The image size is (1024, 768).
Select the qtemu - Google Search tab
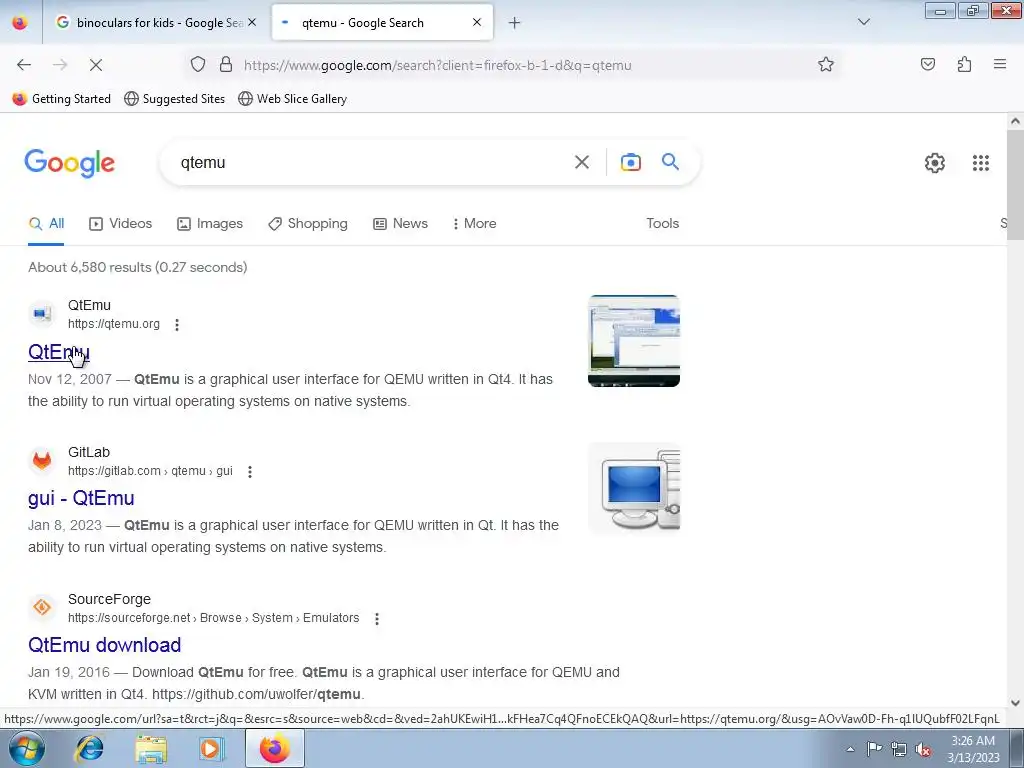[382, 22]
